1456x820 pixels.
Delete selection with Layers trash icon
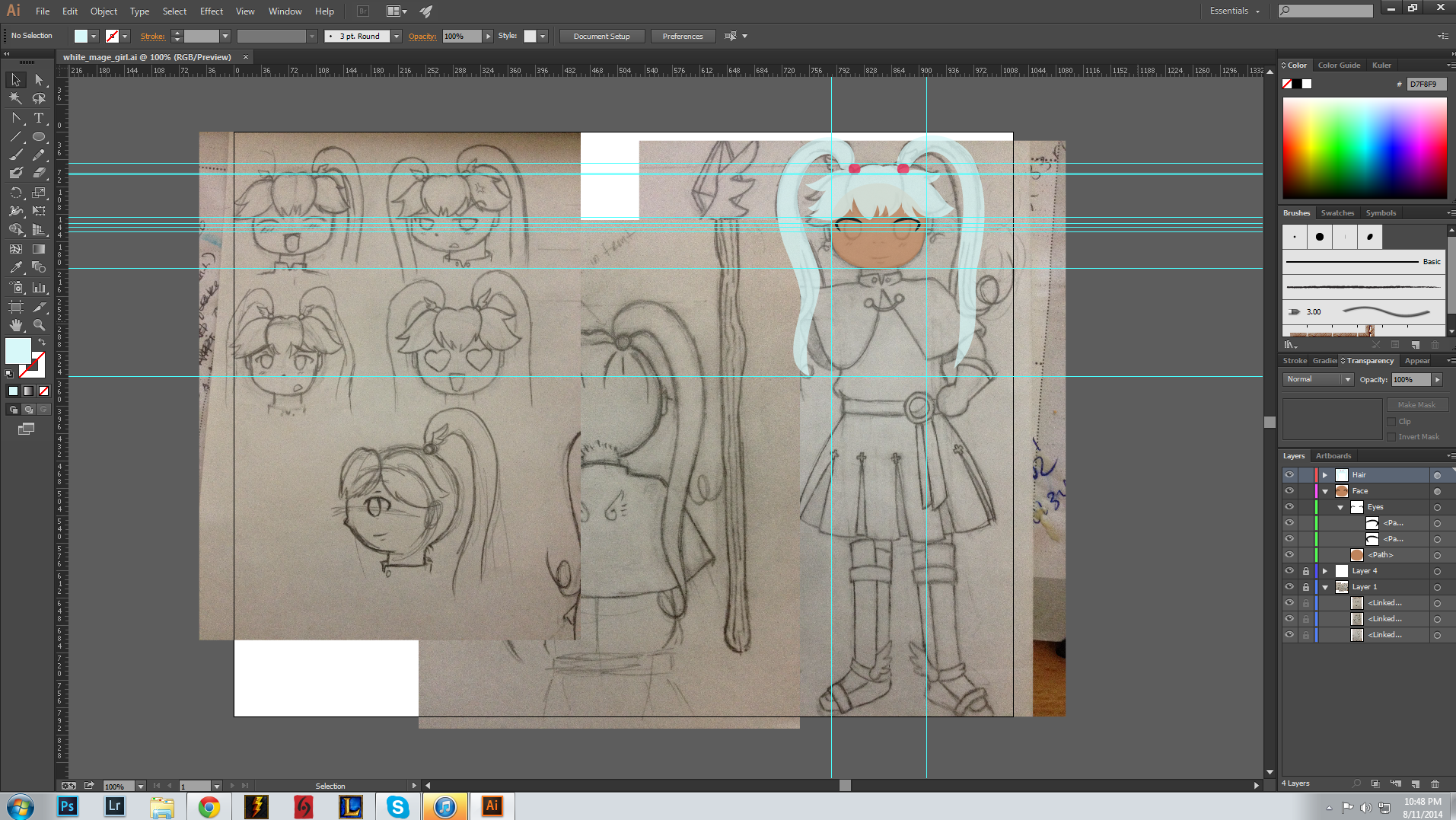[x=1435, y=783]
